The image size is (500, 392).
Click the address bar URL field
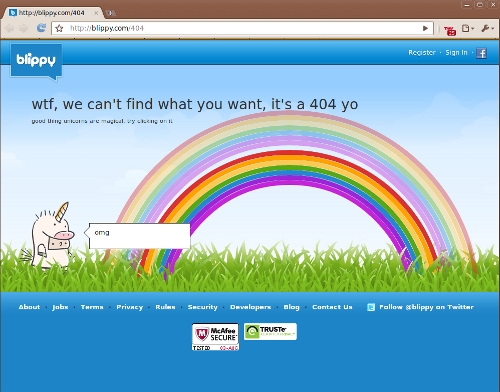[242, 28]
